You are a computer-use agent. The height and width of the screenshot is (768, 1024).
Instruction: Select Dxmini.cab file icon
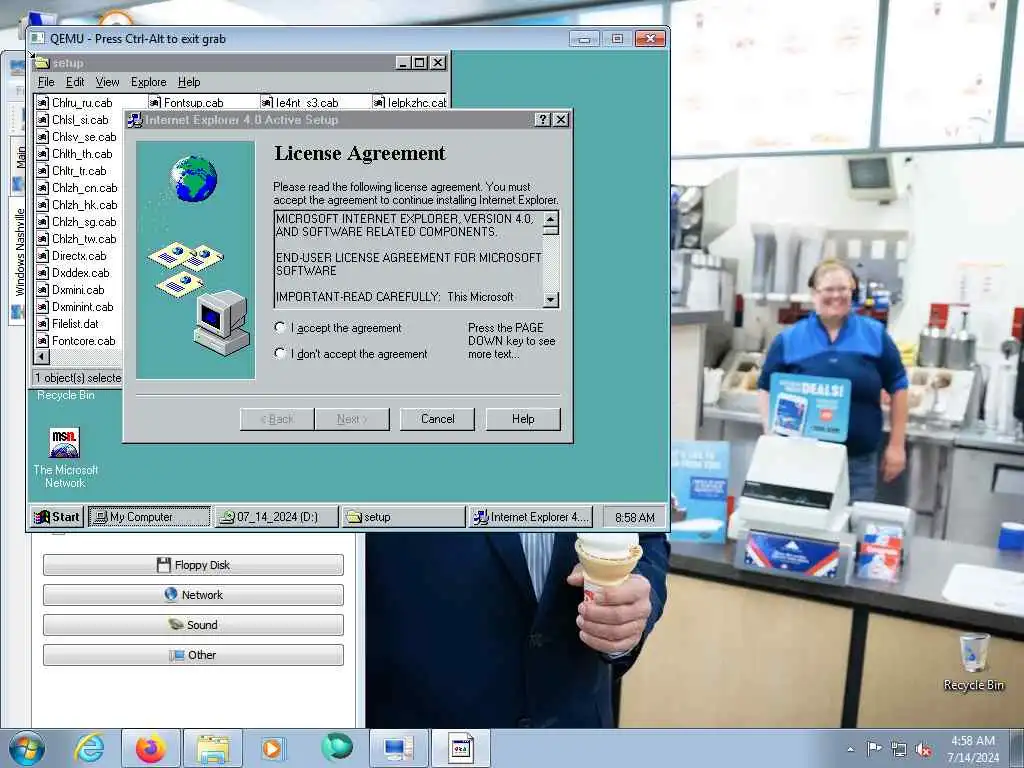42,289
